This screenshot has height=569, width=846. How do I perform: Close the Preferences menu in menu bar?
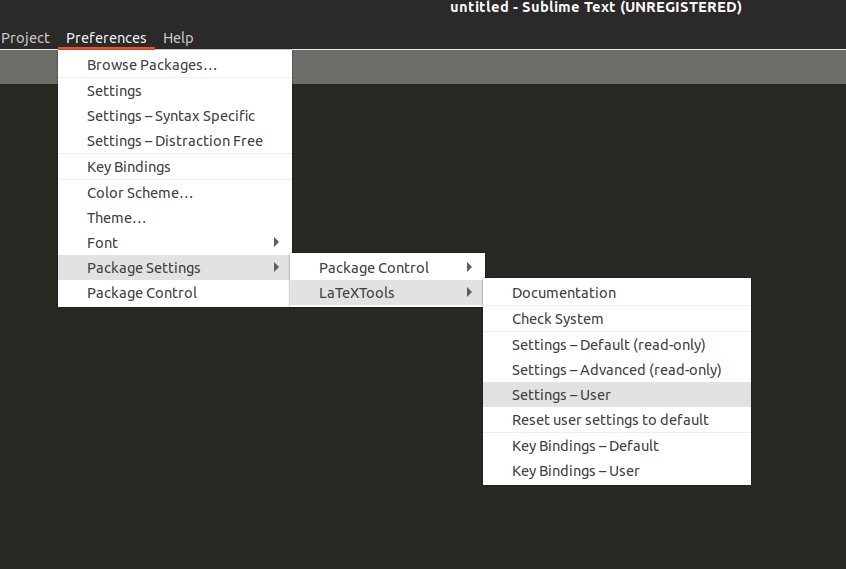pyautogui.click(x=106, y=38)
